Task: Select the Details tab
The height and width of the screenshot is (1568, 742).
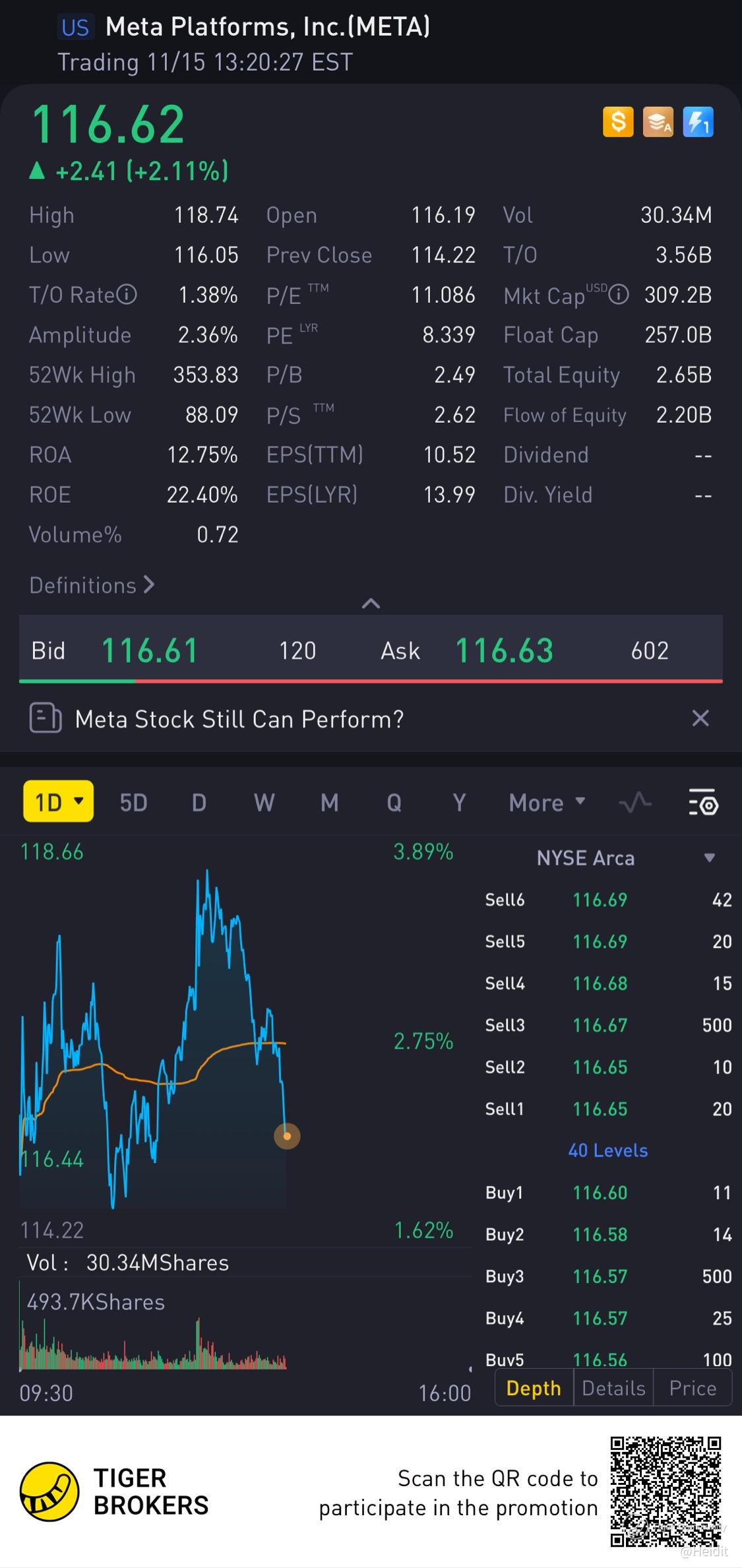Action: pos(613,1389)
